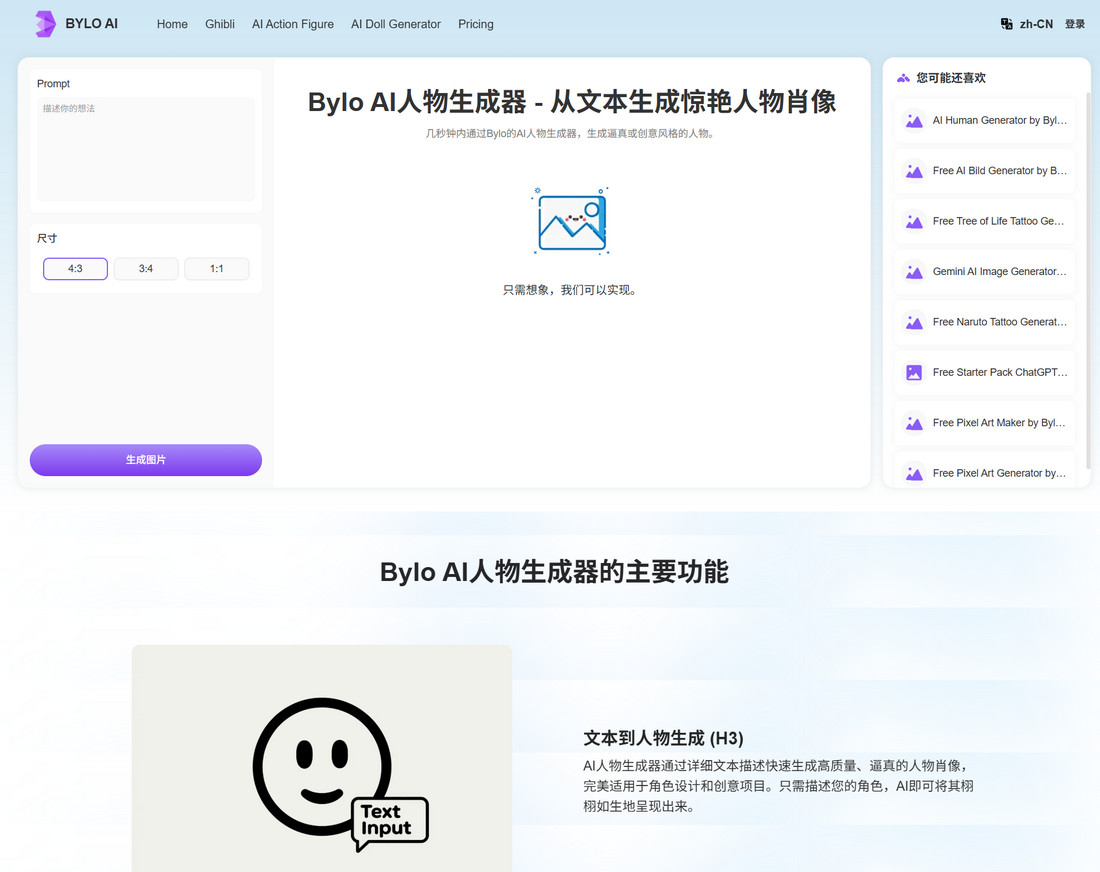Click the Prompt label
1100x872 pixels.
click(53, 84)
